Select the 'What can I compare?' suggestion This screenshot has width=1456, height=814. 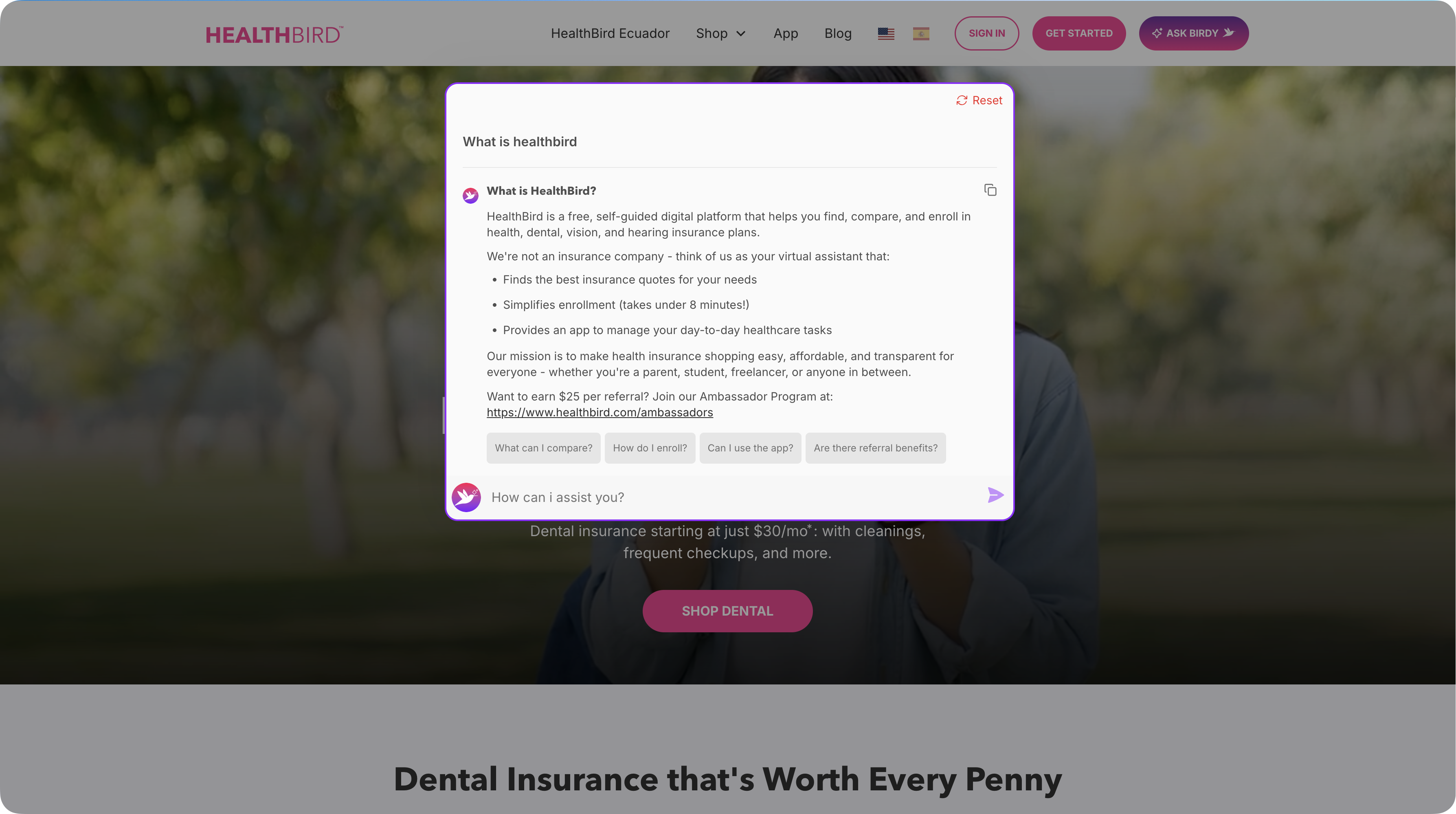[543, 448]
